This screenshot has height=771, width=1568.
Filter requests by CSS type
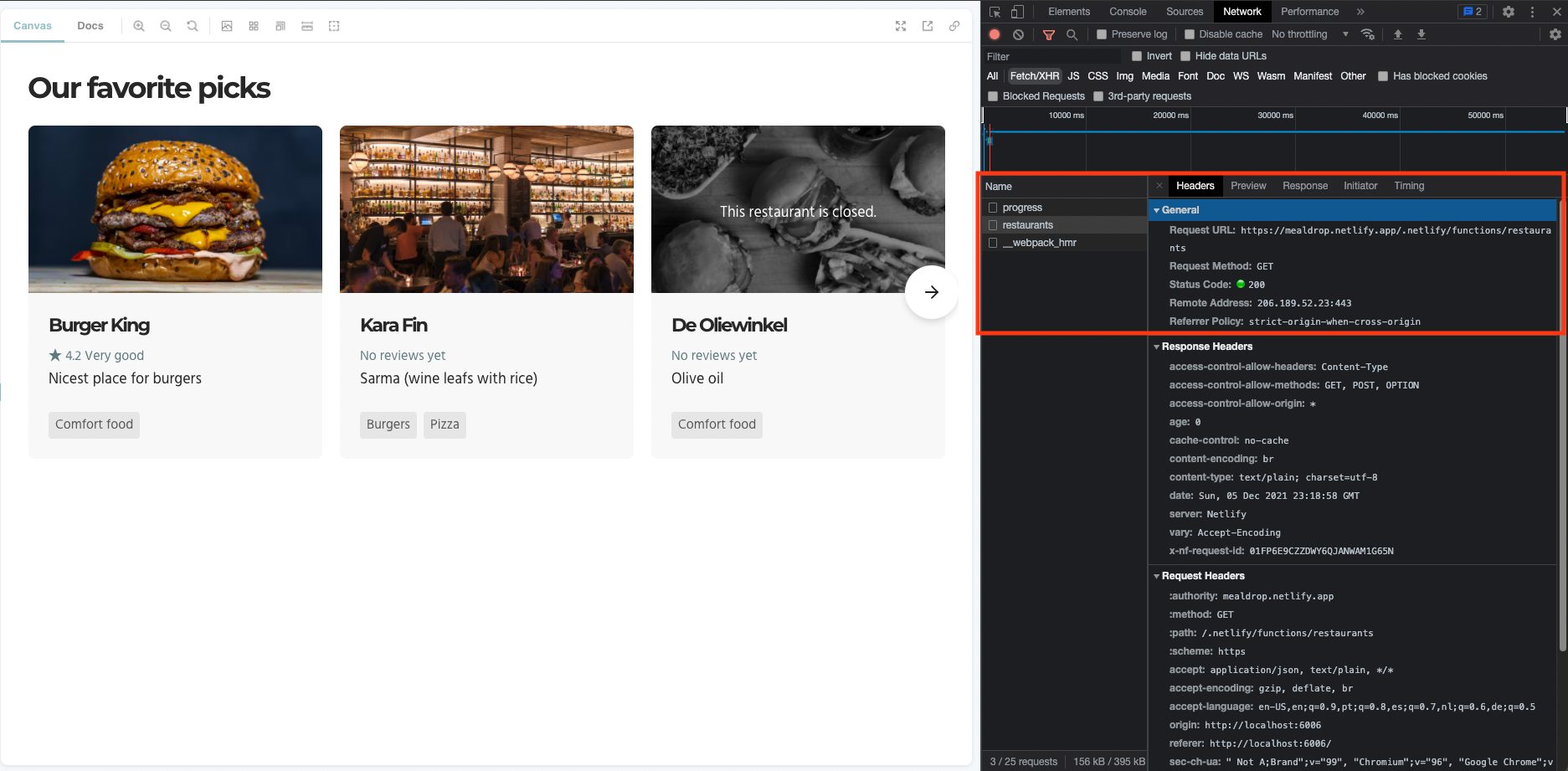(1098, 76)
